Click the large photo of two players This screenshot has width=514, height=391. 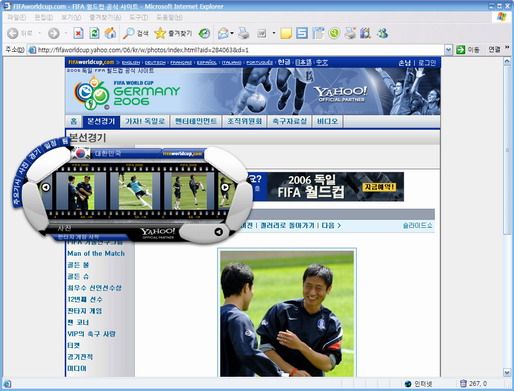tap(287, 314)
